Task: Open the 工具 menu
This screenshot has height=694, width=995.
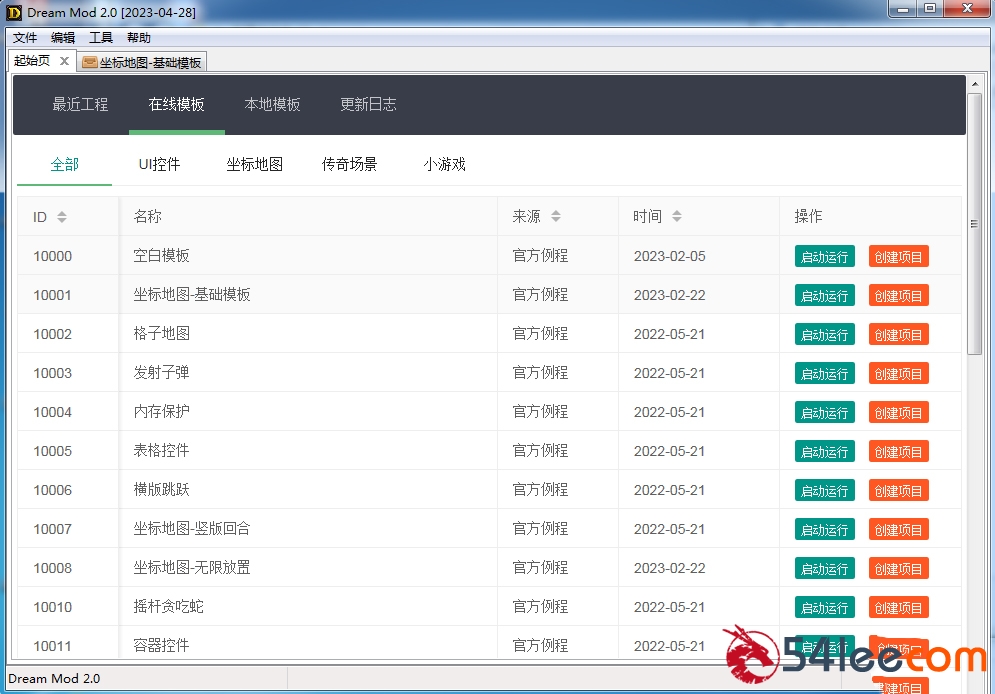Action: coord(101,38)
